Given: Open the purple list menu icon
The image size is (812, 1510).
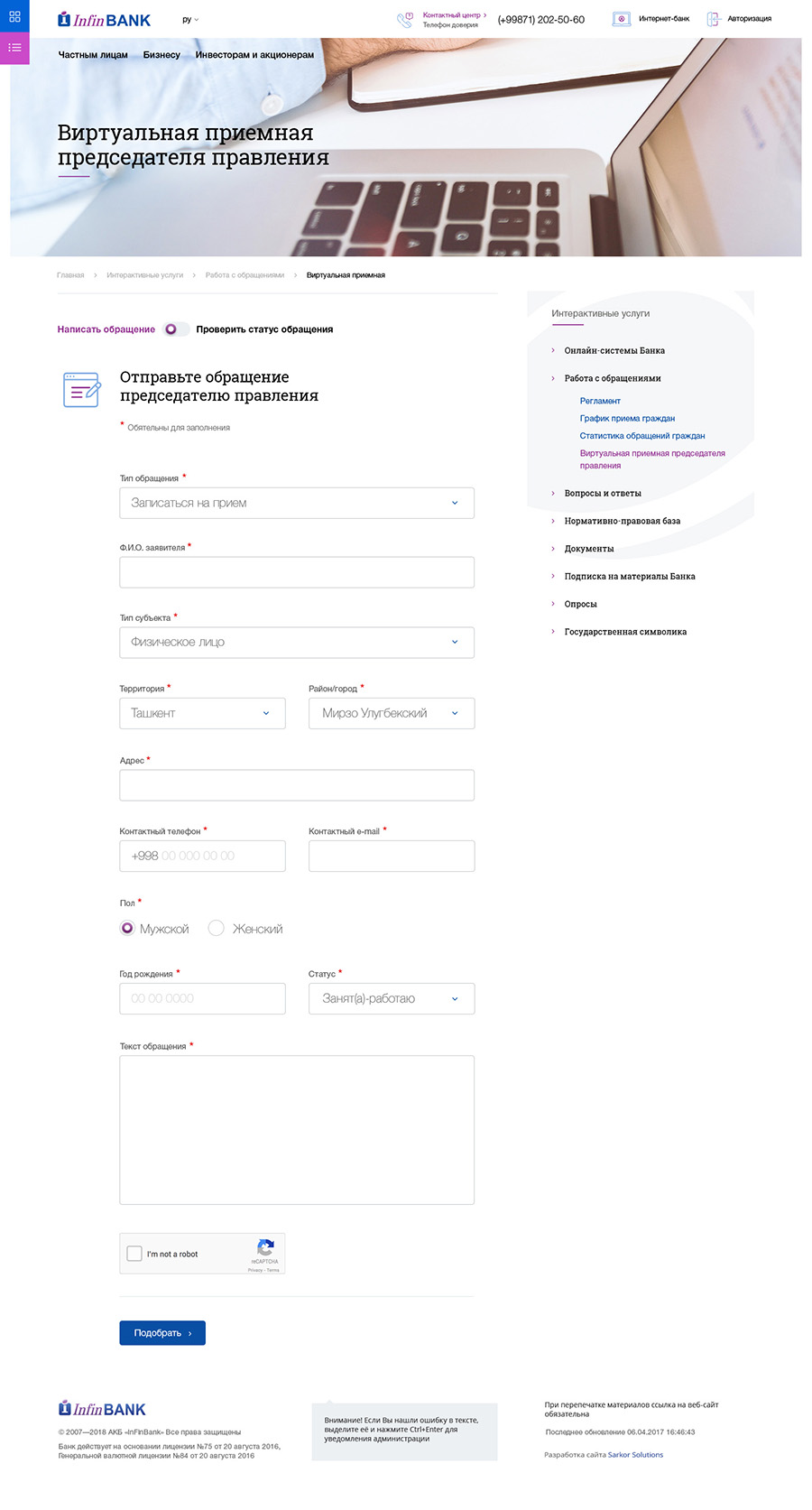Looking at the screenshot, I should pyautogui.click(x=14, y=48).
